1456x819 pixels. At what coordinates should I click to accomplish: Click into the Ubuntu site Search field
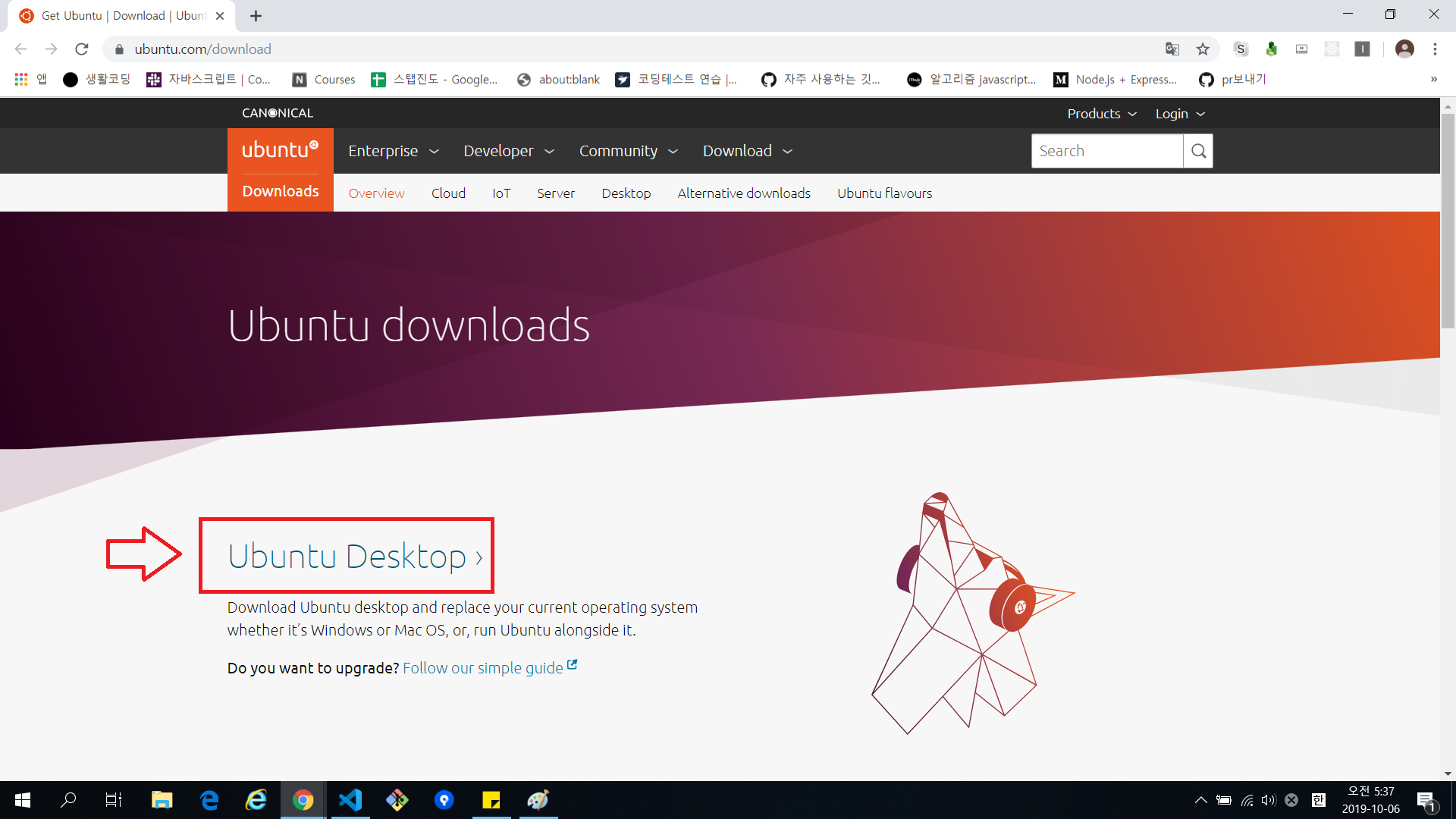tap(1106, 151)
